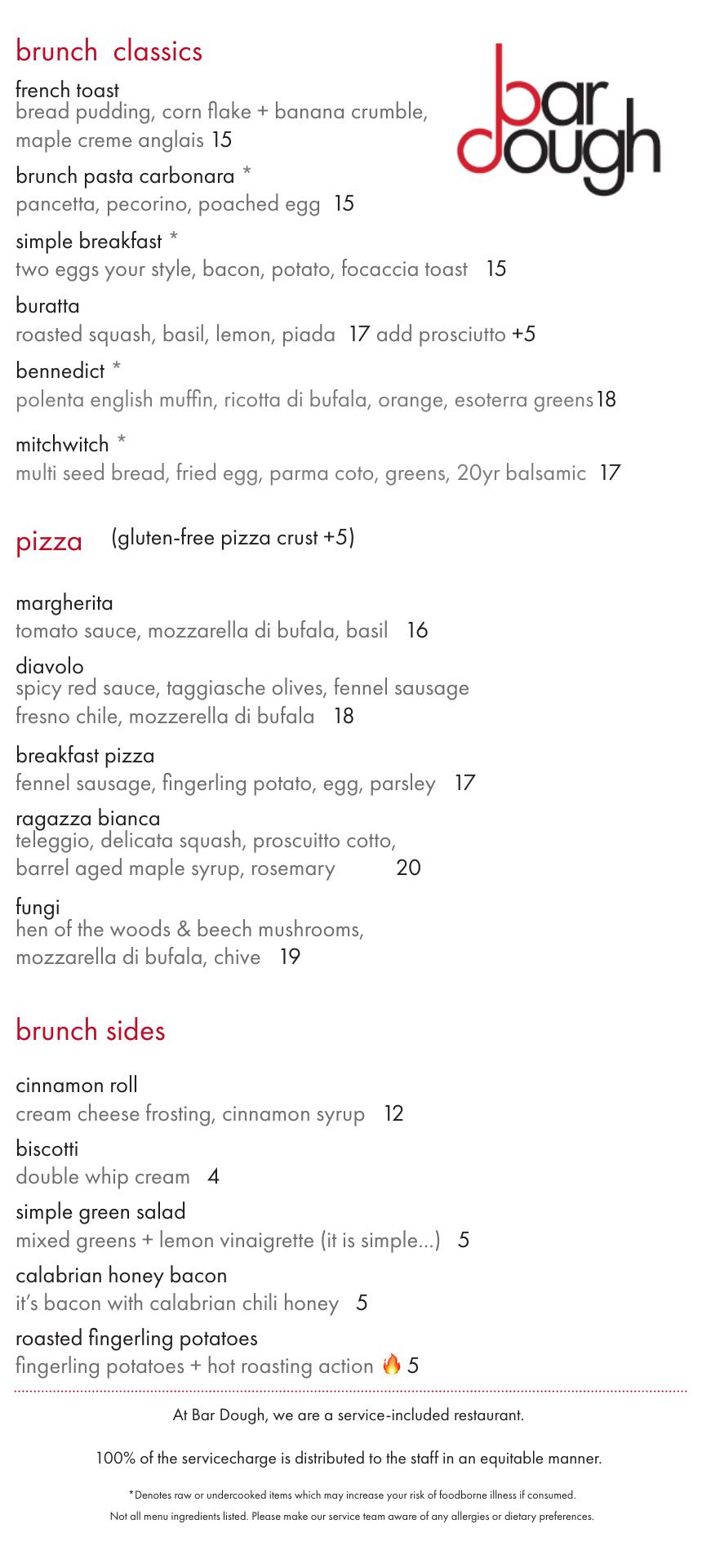
Task: Select the margherita pizza title
Action: [x=64, y=603]
